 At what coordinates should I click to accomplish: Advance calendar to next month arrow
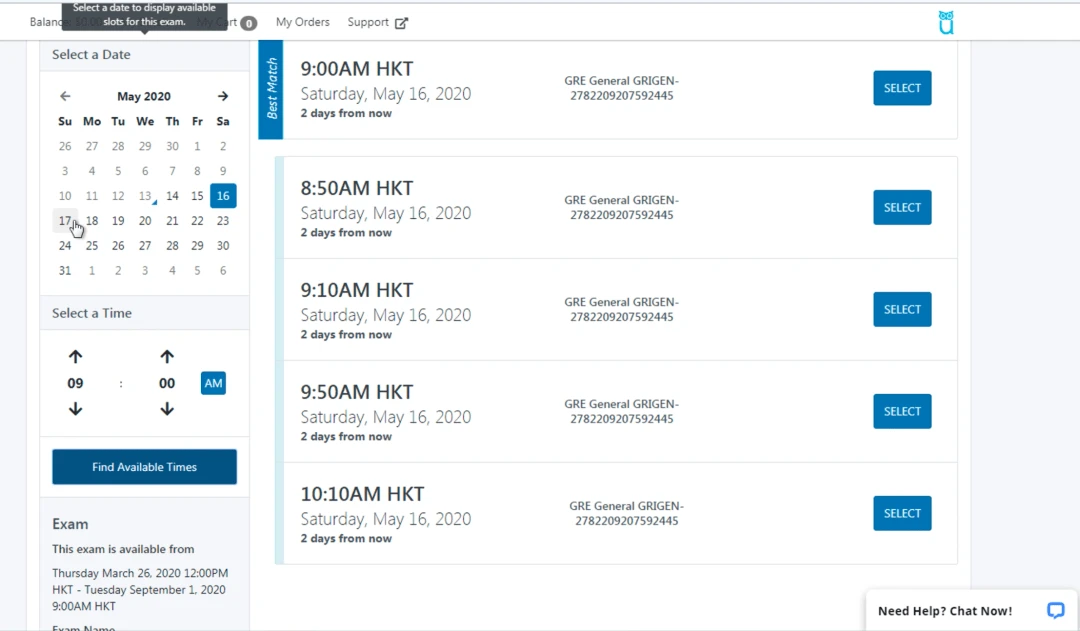click(x=222, y=96)
